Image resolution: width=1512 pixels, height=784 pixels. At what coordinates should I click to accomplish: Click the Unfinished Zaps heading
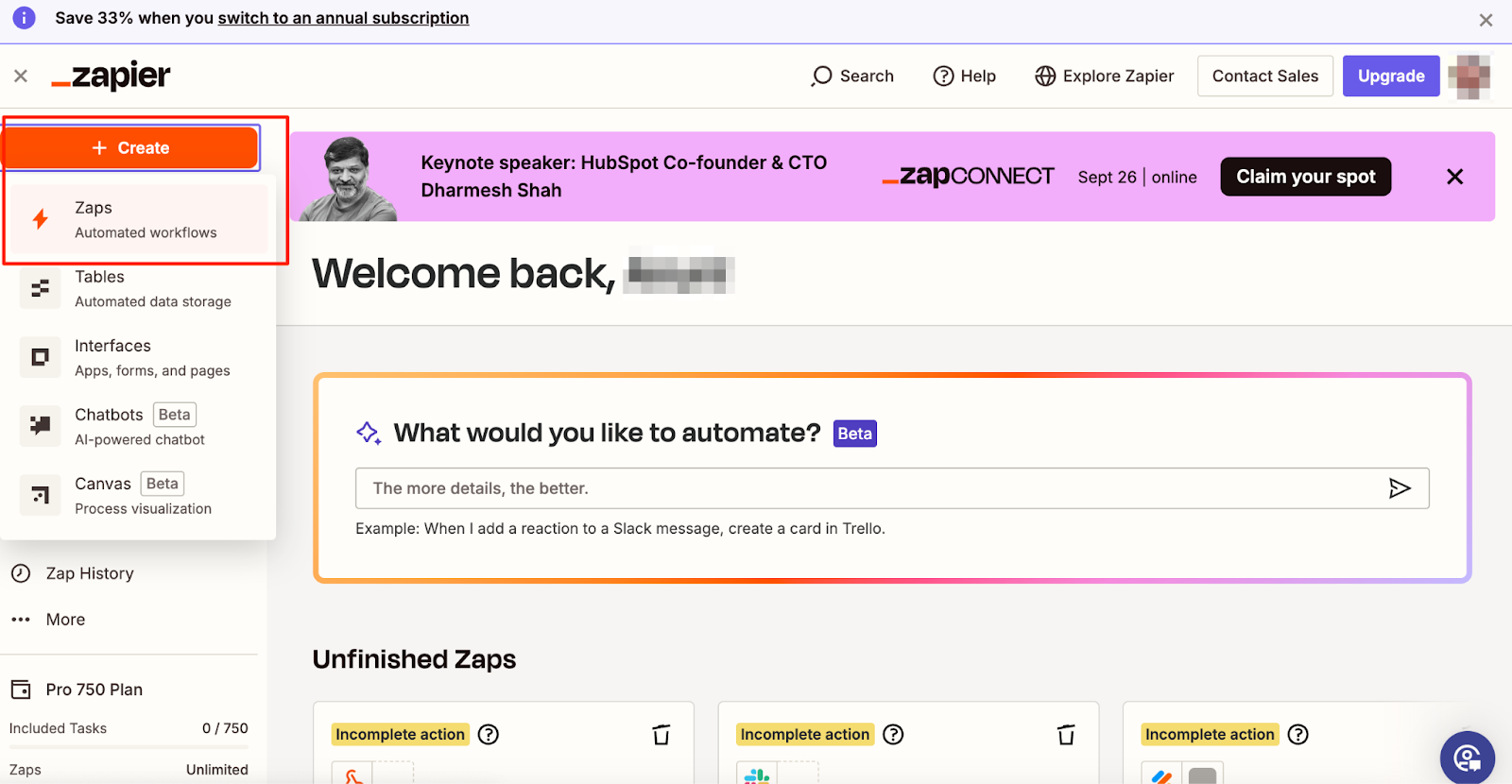tap(414, 659)
